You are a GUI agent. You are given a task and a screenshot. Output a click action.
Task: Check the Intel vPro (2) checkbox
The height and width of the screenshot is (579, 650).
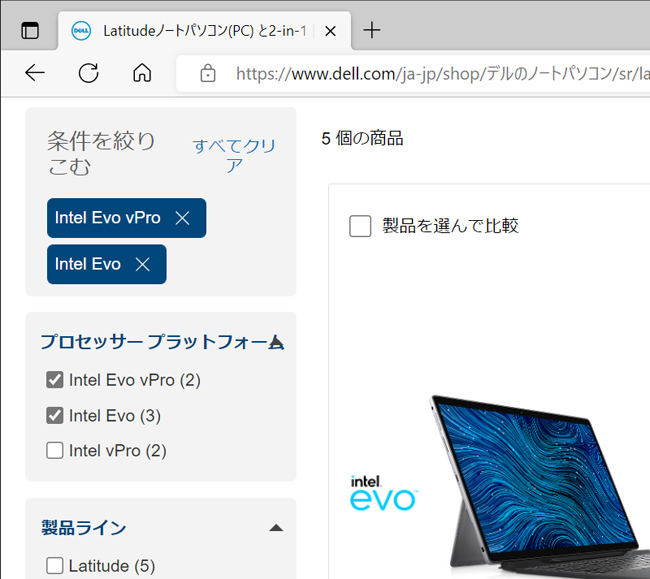[55, 451]
